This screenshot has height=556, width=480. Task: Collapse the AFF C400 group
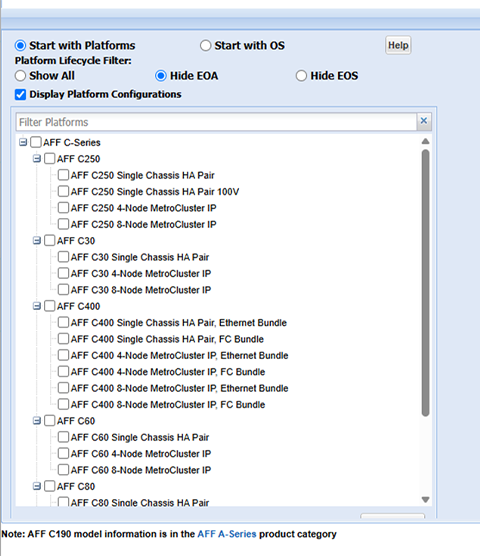click(x=37, y=306)
